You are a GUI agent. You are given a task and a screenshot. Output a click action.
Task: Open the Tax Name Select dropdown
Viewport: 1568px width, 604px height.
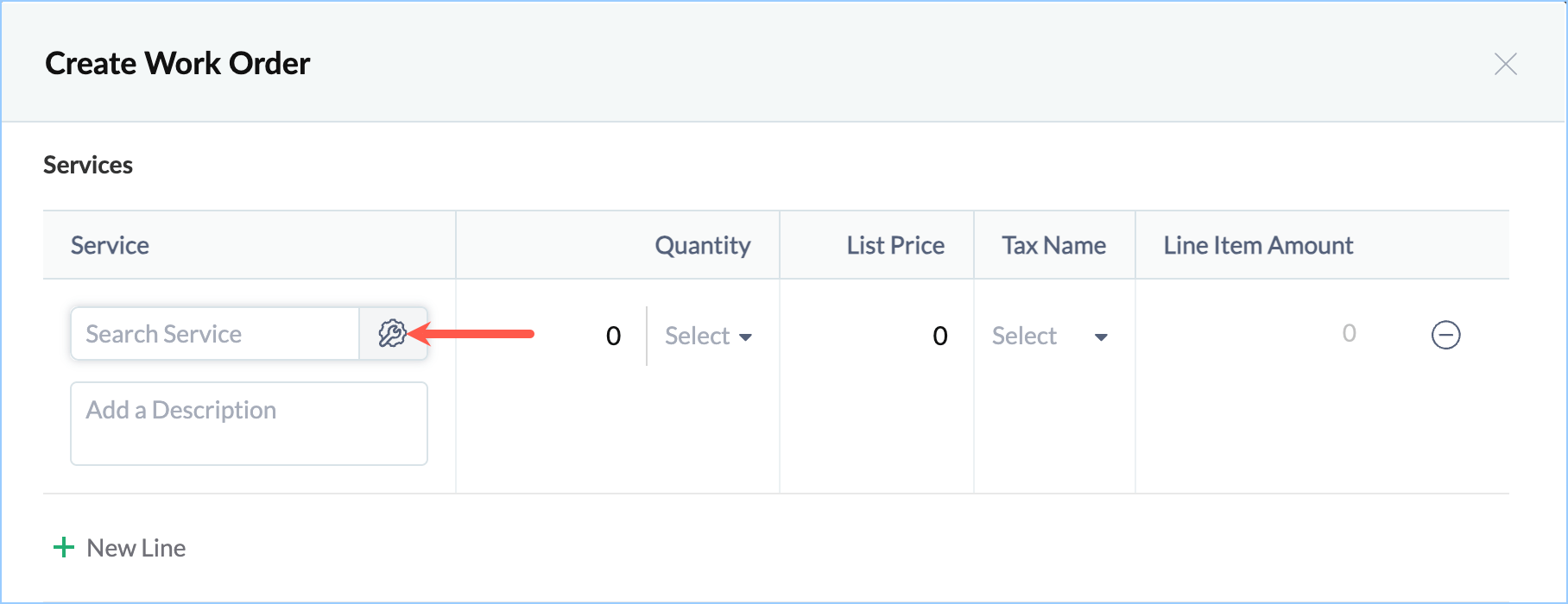[1025, 336]
